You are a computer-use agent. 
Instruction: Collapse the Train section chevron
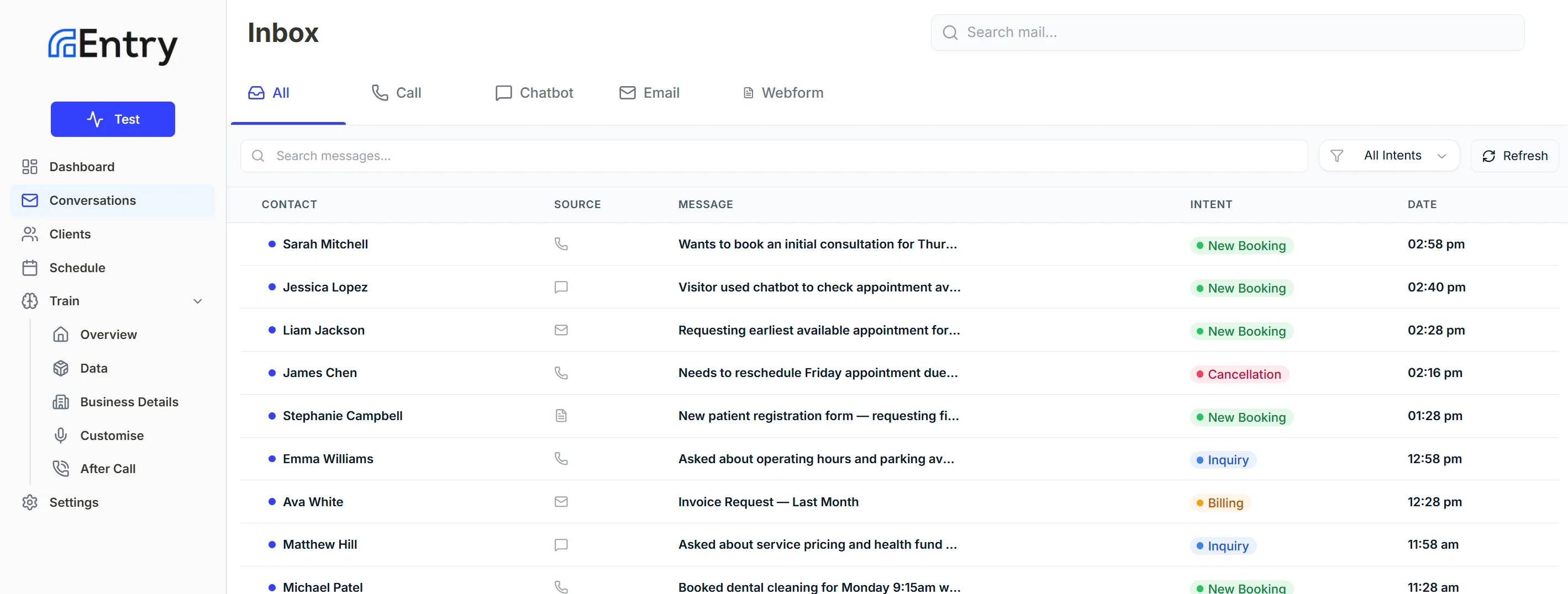click(x=197, y=301)
